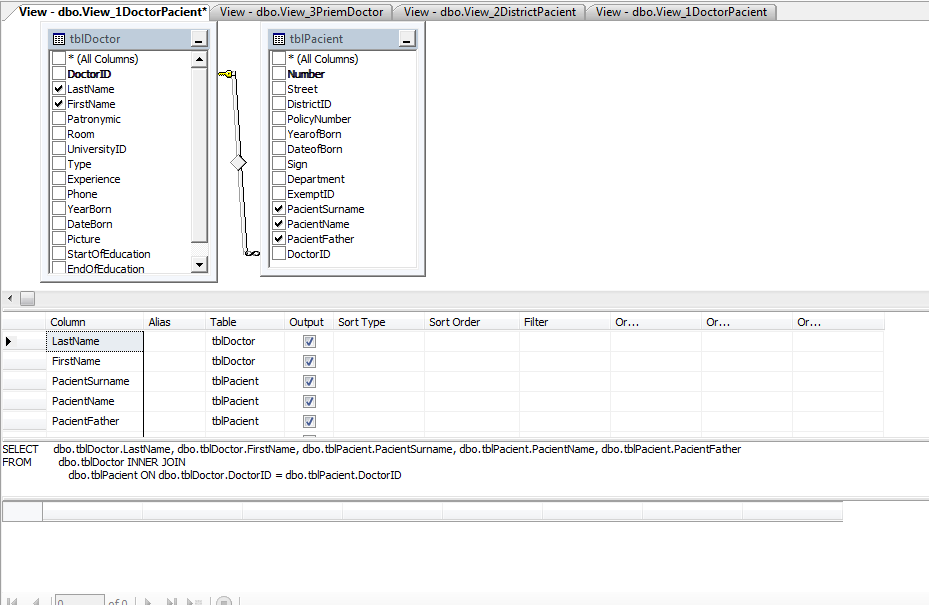Click INNER JOIN text in SQL pane
Screen dimensions: 929x605
(x=157, y=462)
